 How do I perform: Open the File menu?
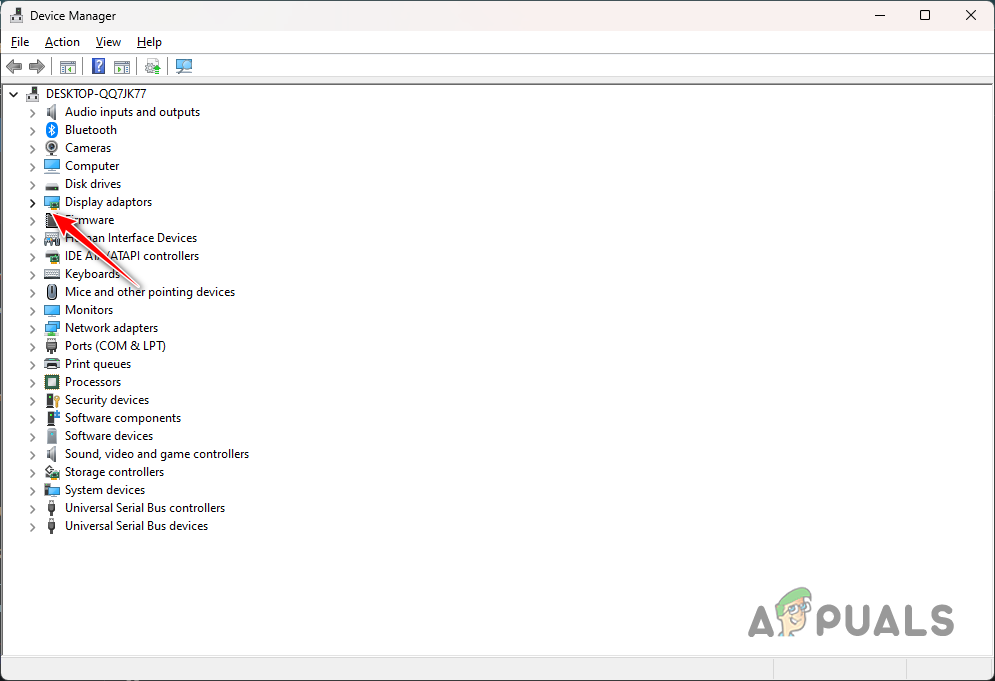coord(20,42)
